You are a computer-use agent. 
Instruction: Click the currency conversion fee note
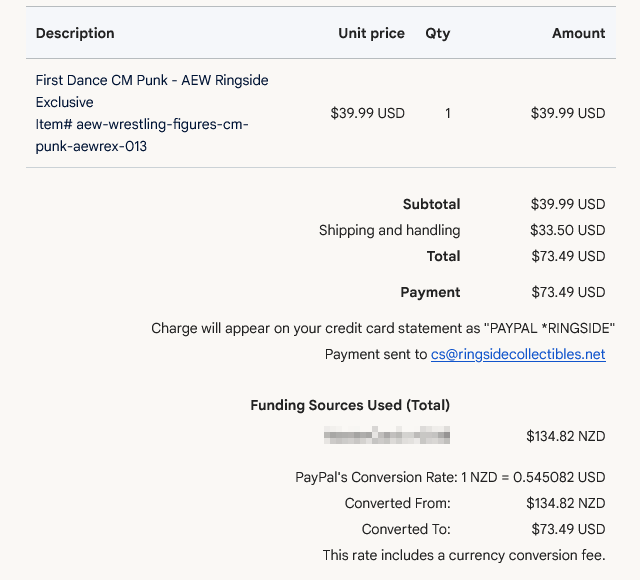click(463, 555)
